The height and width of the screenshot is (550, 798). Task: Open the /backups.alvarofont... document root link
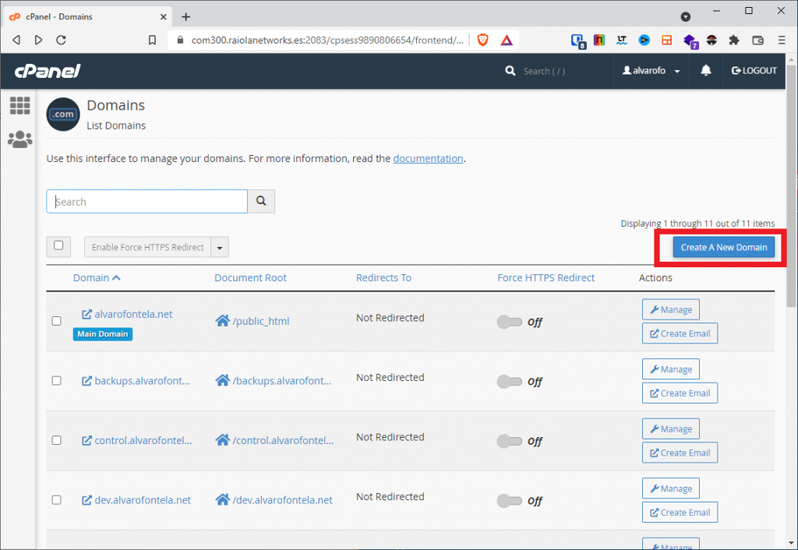pos(282,381)
